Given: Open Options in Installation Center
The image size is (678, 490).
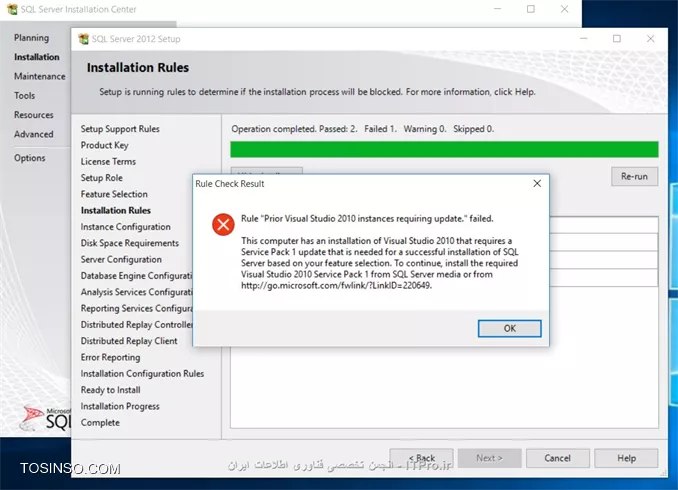Looking at the screenshot, I should [x=29, y=158].
